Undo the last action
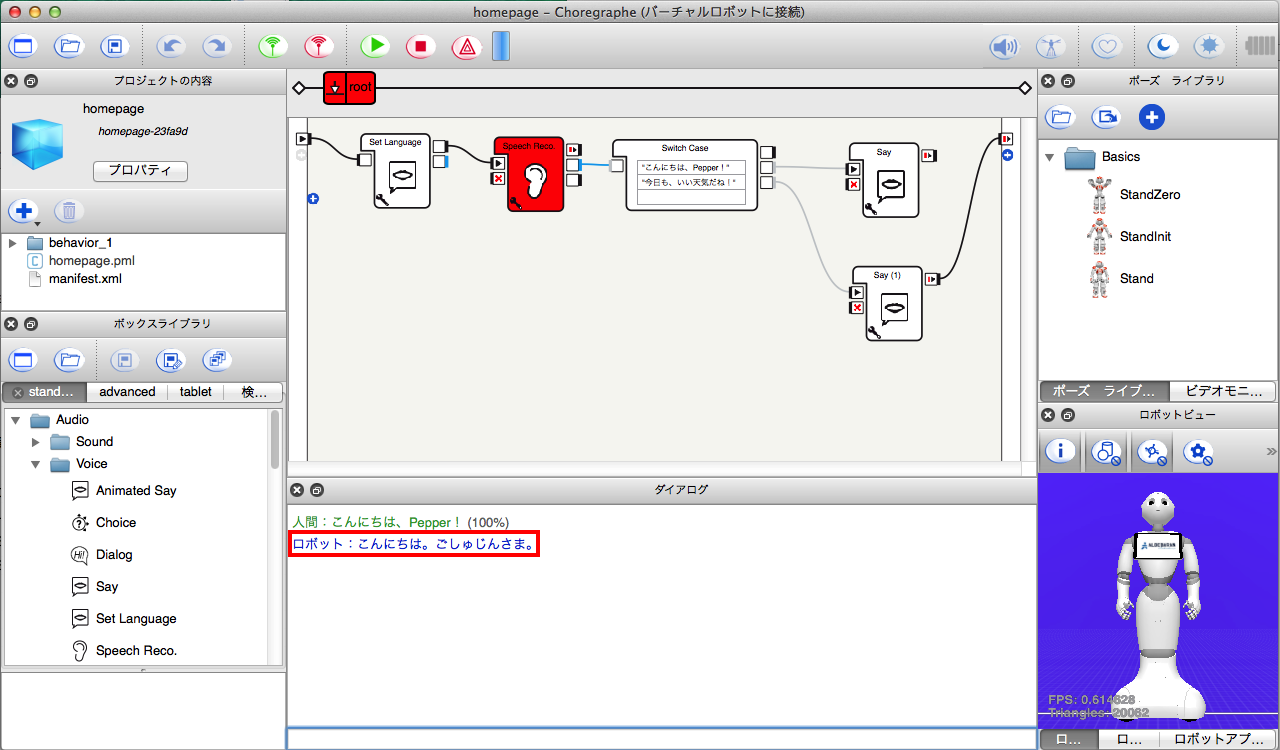Image resolution: width=1280 pixels, height=750 pixels. [x=172, y=46]
